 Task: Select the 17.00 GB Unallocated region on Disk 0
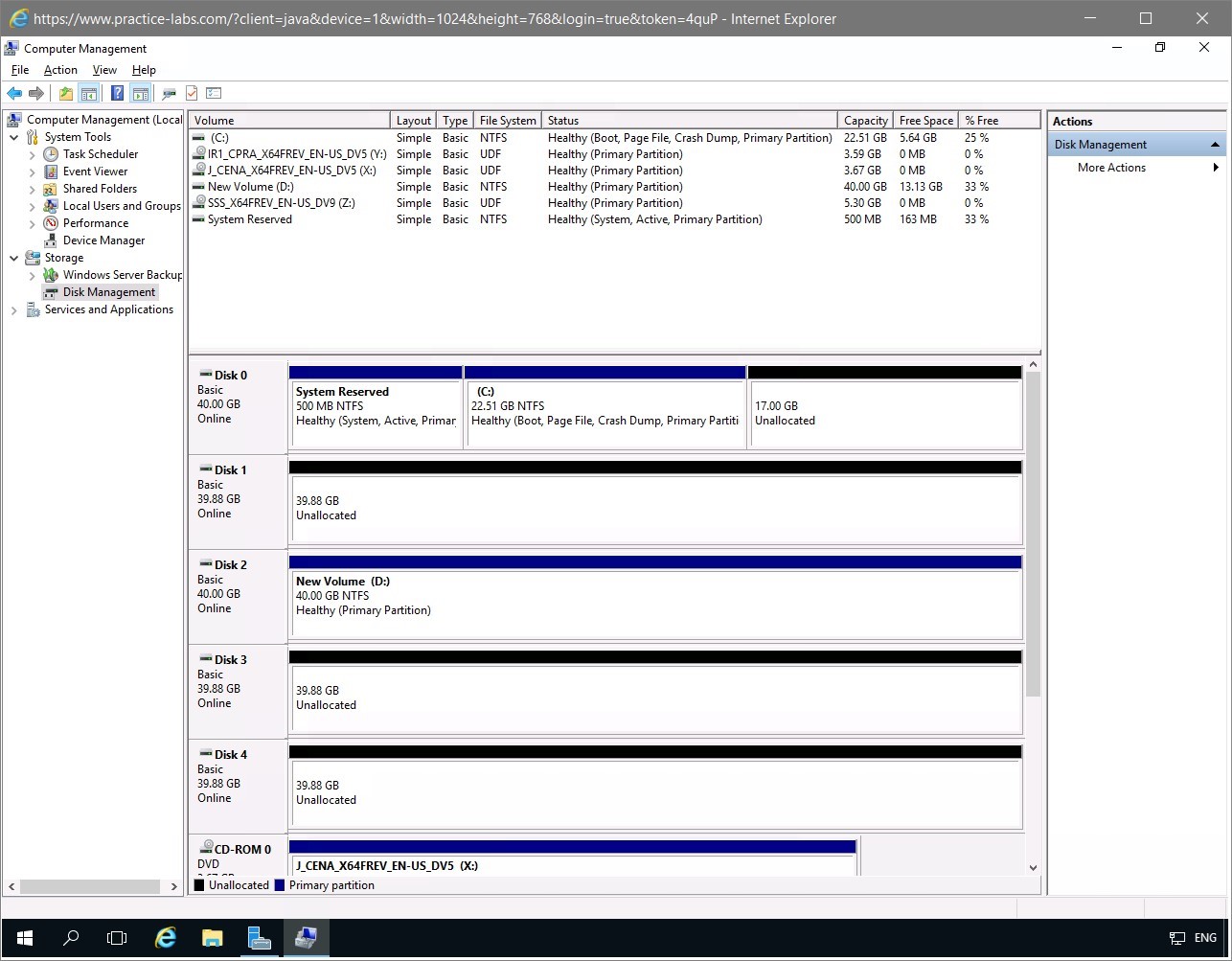884,413
